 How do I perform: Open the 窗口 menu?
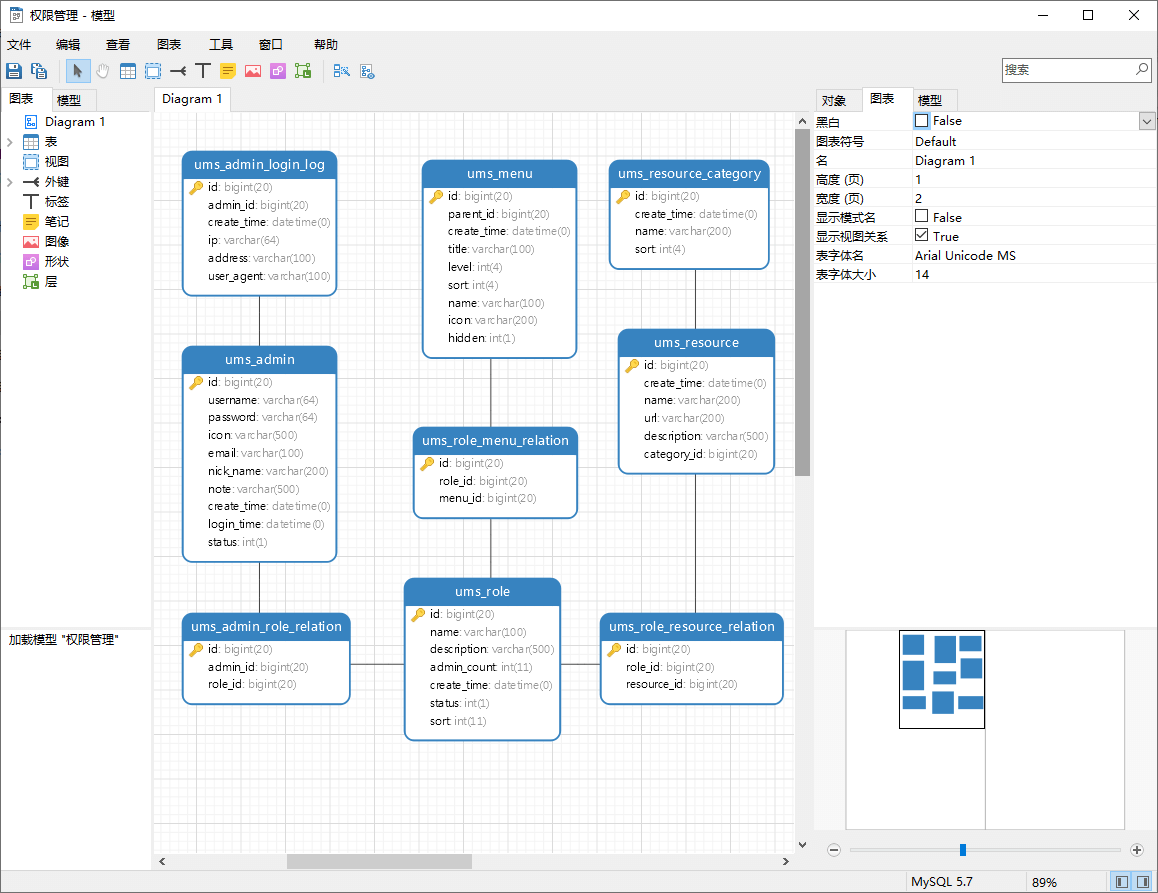(x=271, y=44)
